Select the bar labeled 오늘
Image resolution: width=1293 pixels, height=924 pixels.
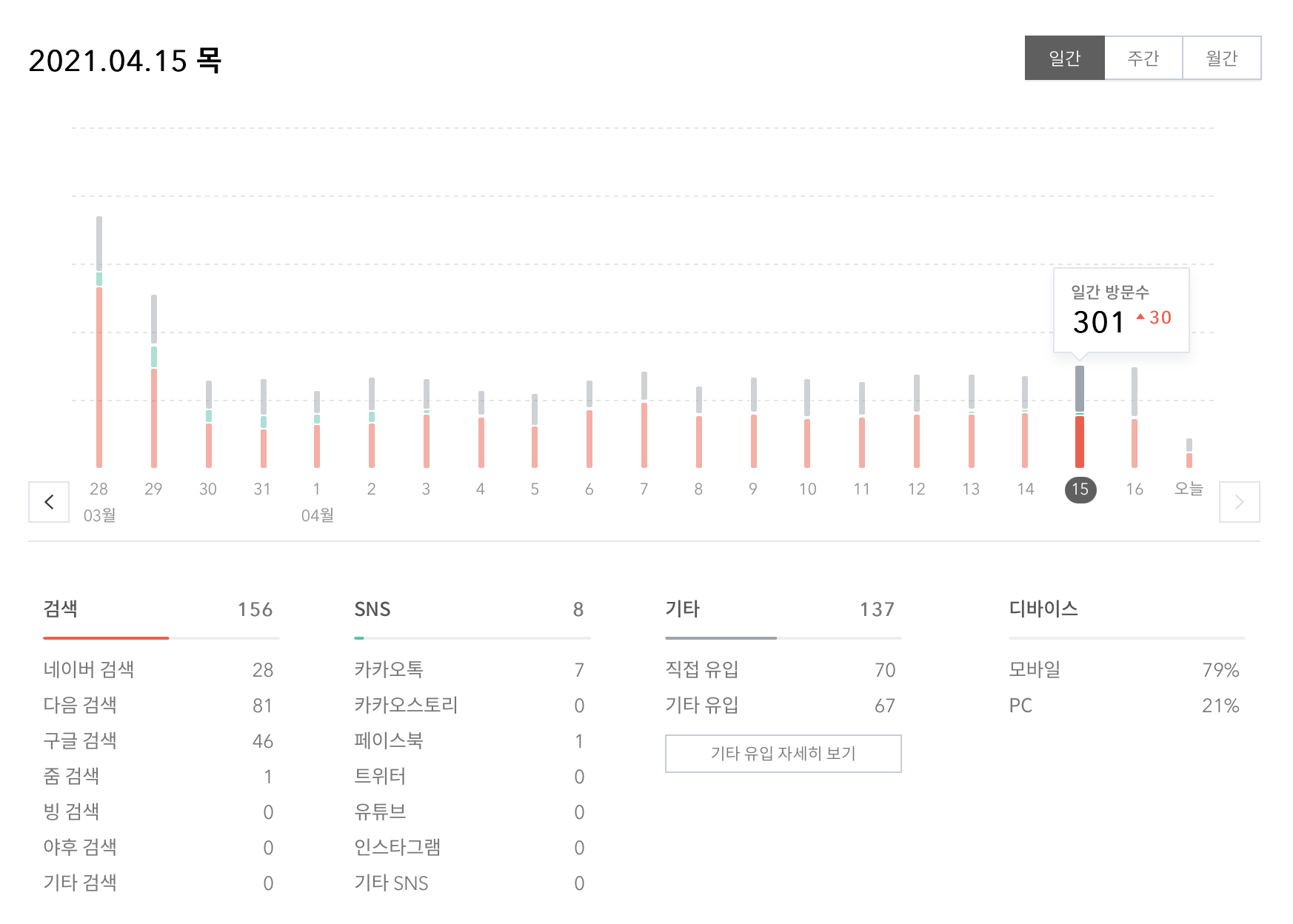[1190, 452]
